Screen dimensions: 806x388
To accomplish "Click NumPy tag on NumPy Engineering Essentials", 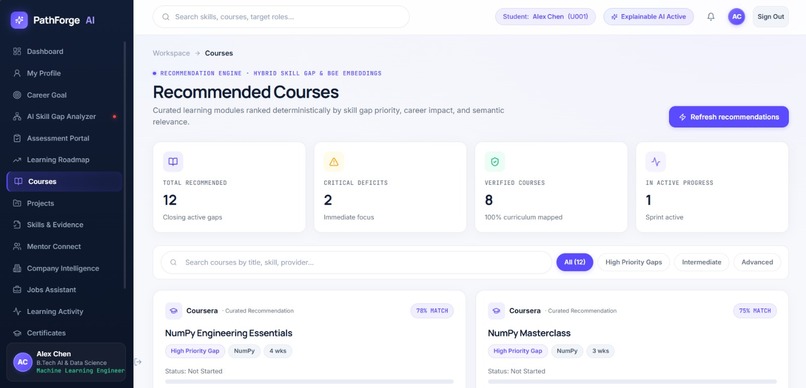I will [244, 351].
